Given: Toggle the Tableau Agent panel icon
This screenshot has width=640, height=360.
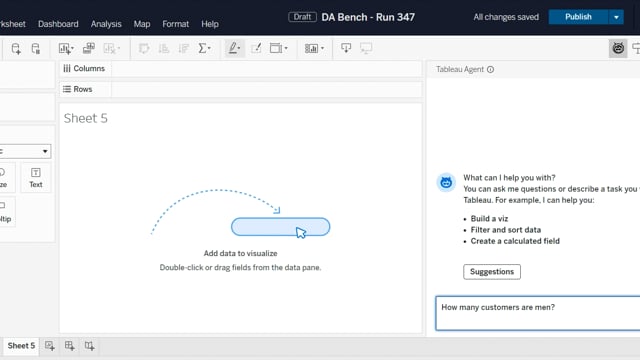Looking at the screenshot, I should (618, 49).
